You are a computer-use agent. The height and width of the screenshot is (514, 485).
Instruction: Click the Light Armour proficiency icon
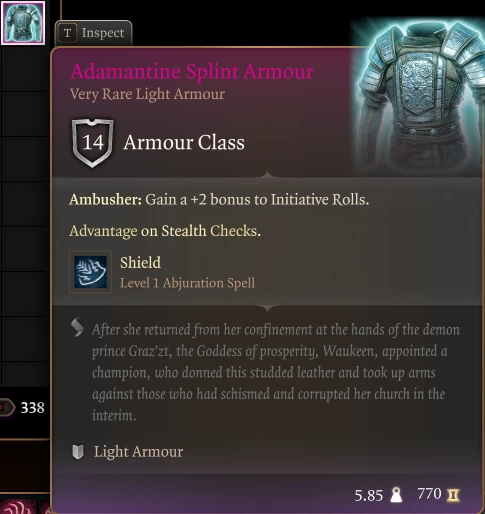click(78, 452)
